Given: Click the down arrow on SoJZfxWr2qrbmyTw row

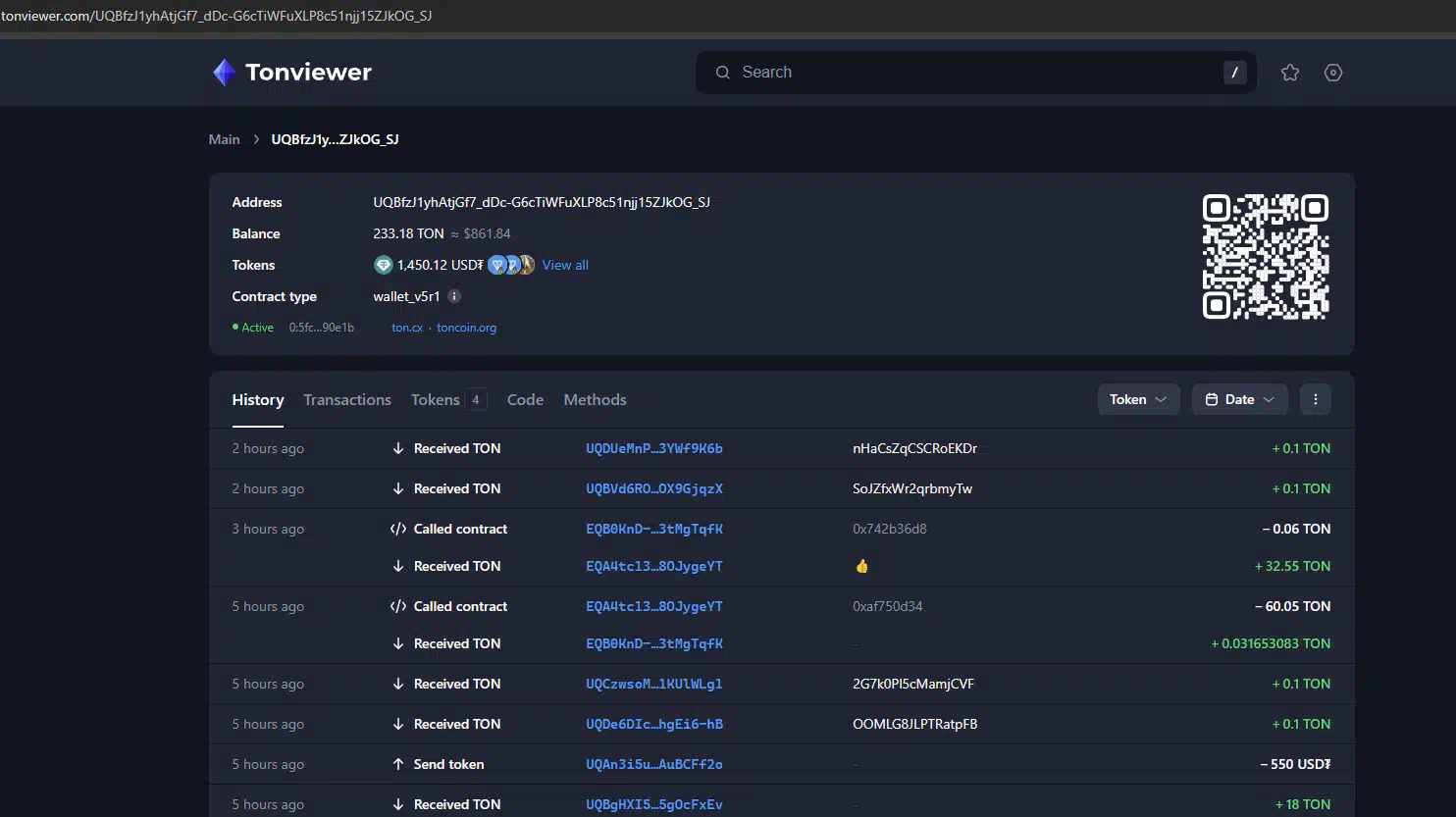Looking at the screenshot, I should point(398,488).
